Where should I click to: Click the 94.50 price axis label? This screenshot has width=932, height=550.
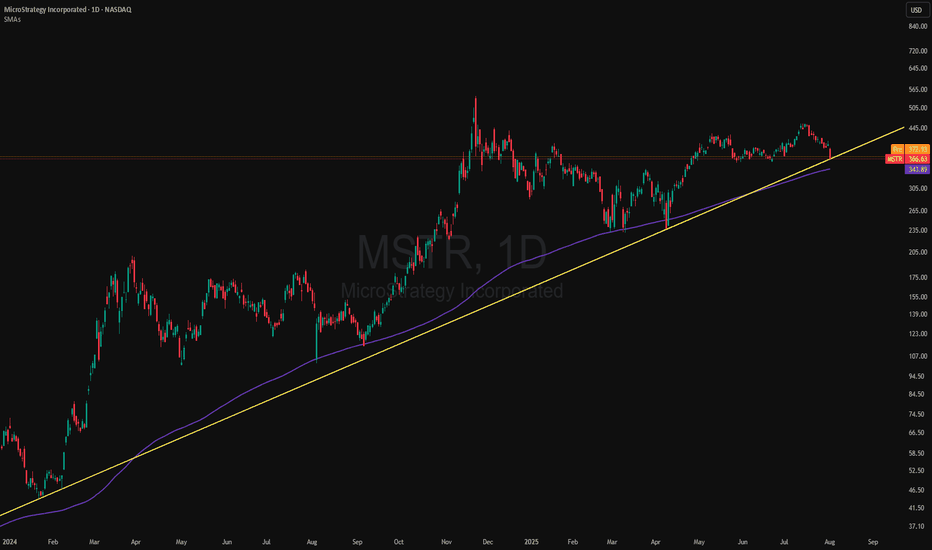click(918, 376)
